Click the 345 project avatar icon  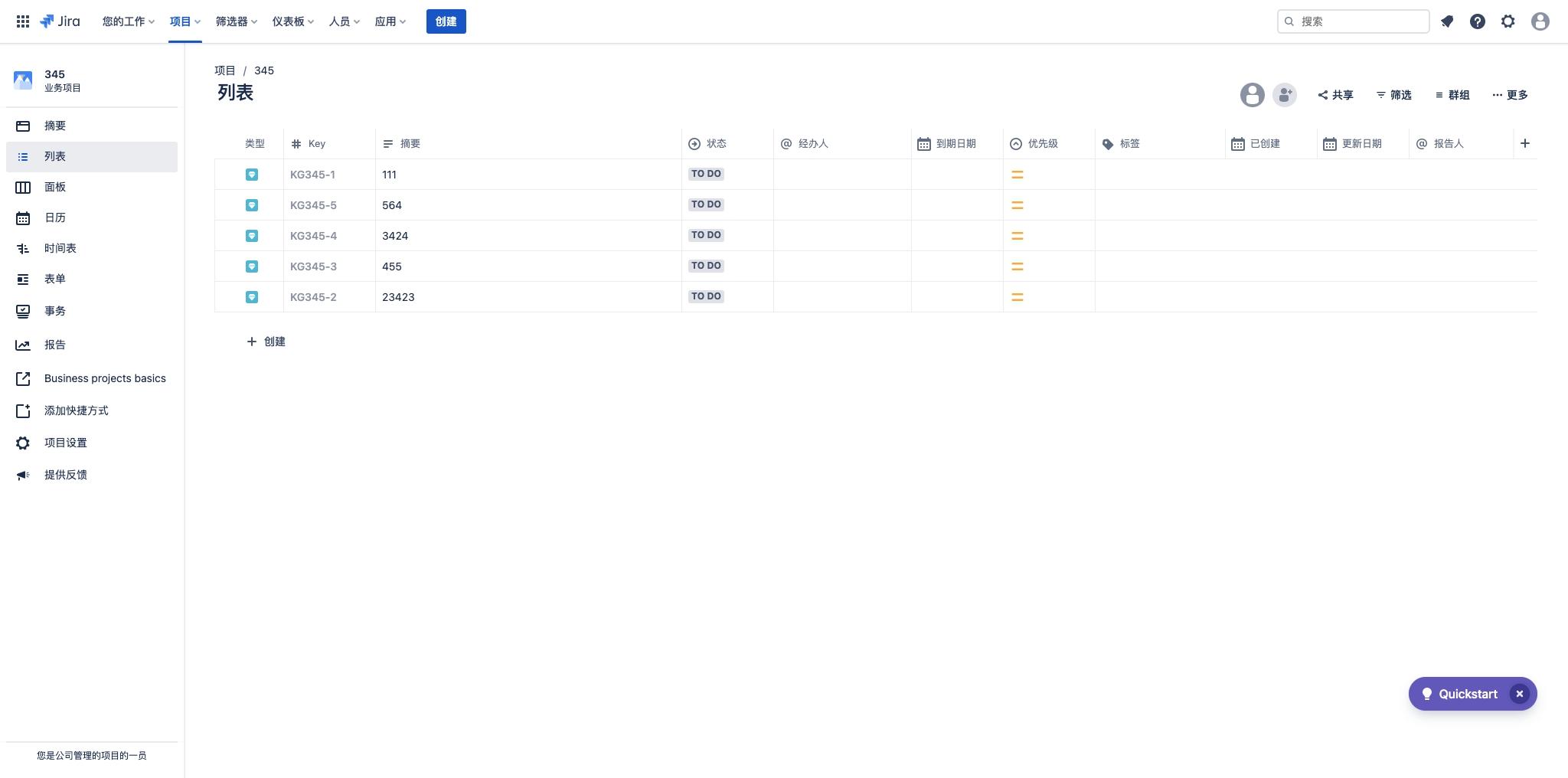[23, 80]
